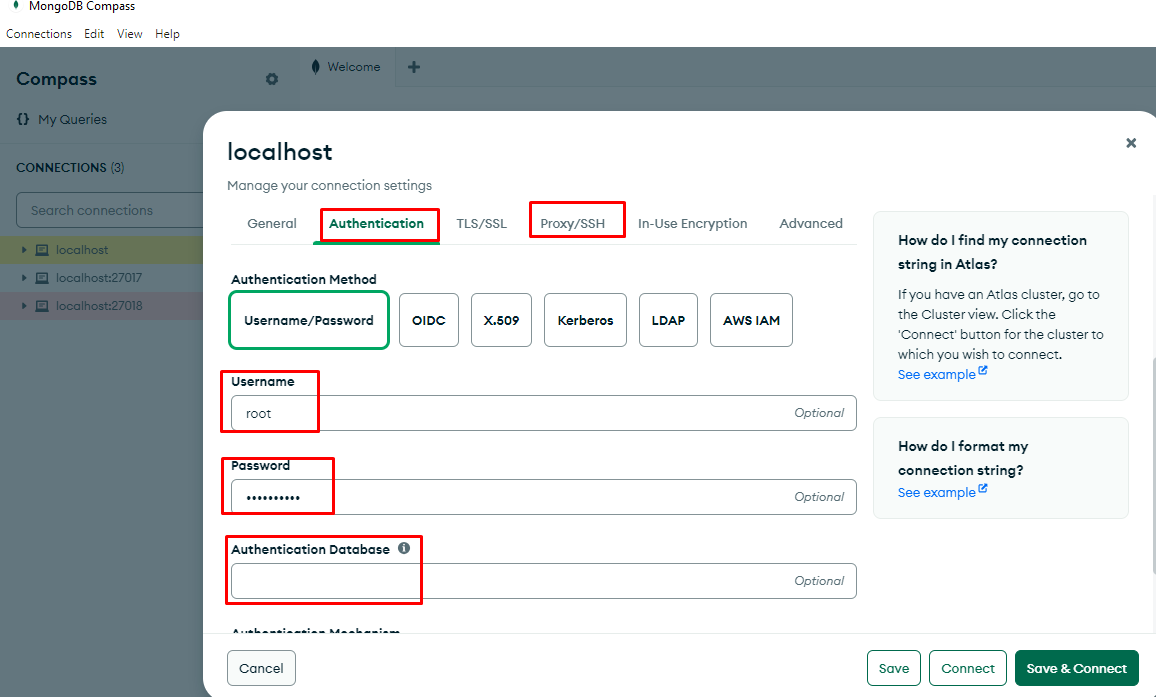Image resolution: width=1156 pixels, height=697 pixels.
Task: Open See example link for Atlas connection string
Action: click(936, 374)
